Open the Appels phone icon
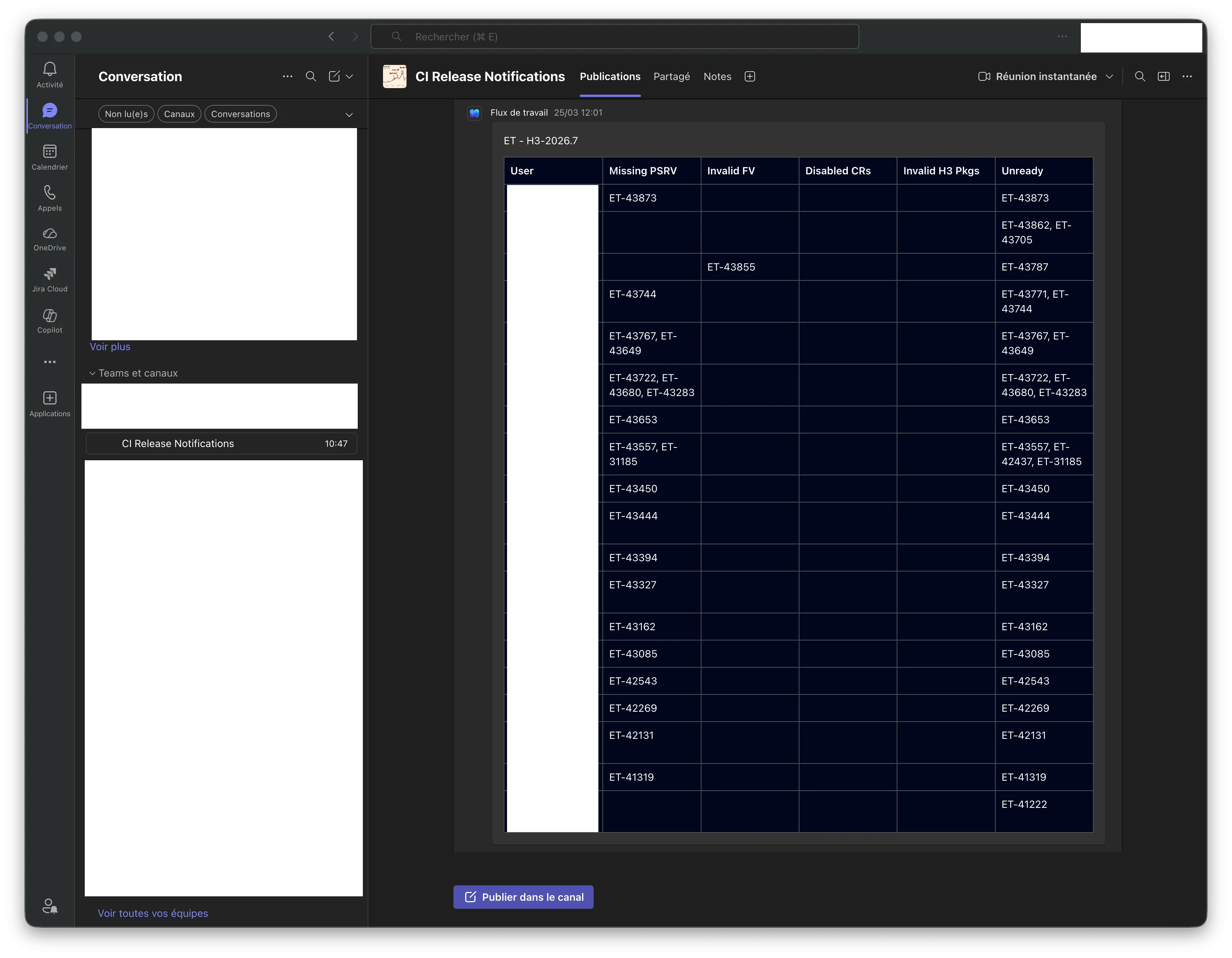 (x=50, y=198)
